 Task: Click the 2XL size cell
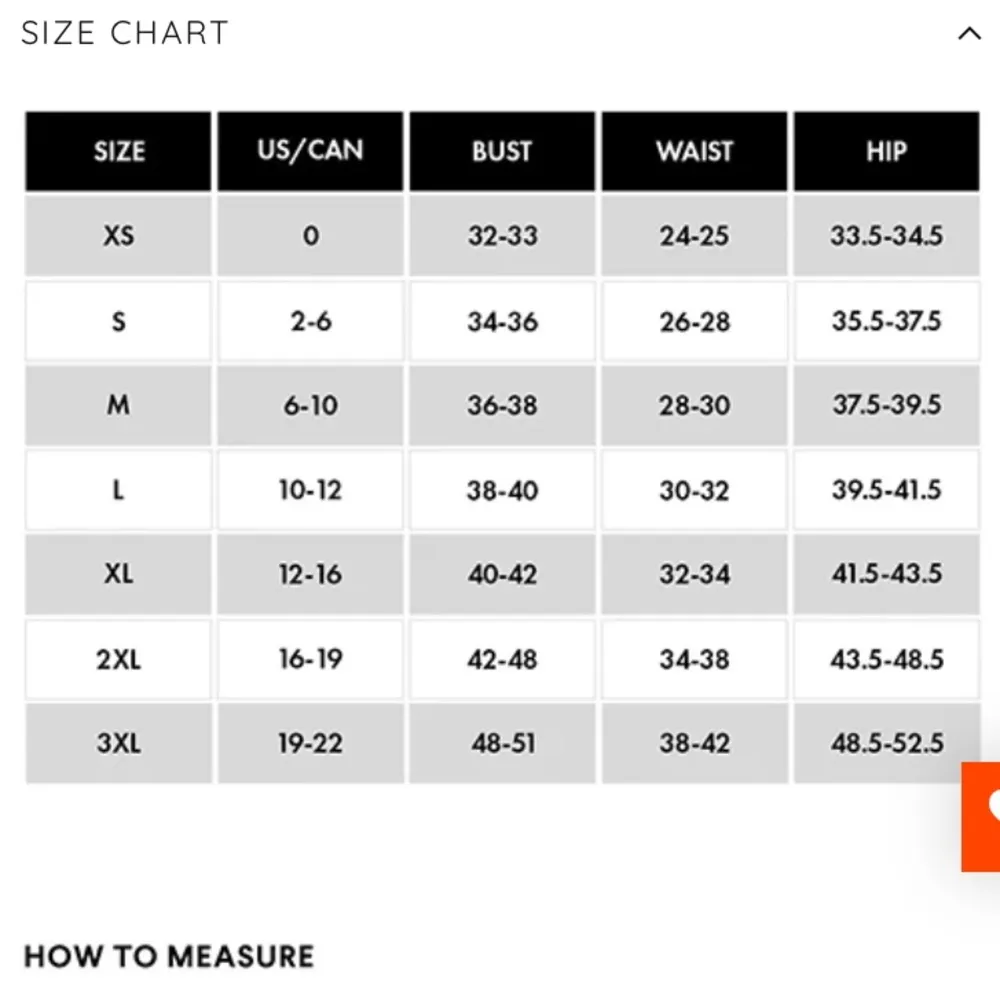(119, 659)
